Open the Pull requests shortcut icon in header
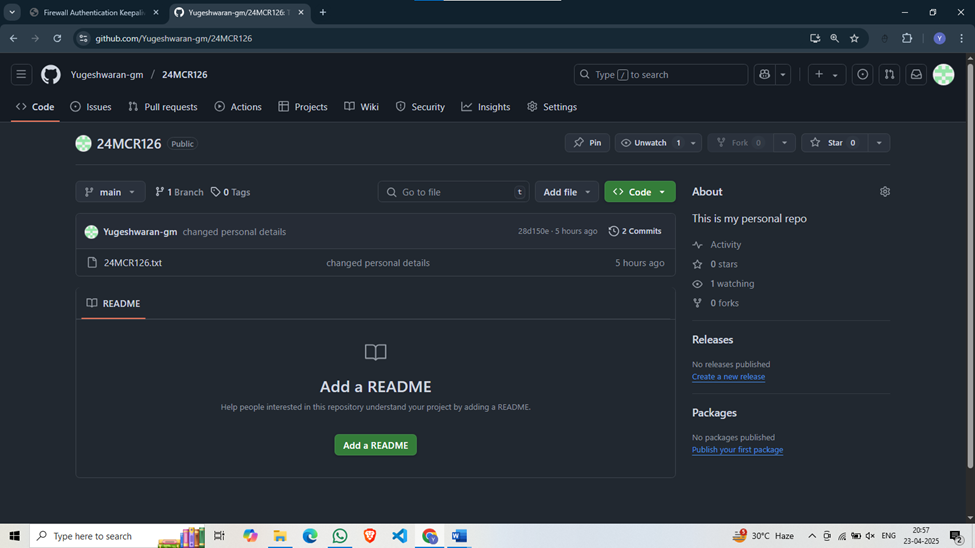The height and width of the screenshot is (548, 975). pyautogui.click(x=889, y=75)
